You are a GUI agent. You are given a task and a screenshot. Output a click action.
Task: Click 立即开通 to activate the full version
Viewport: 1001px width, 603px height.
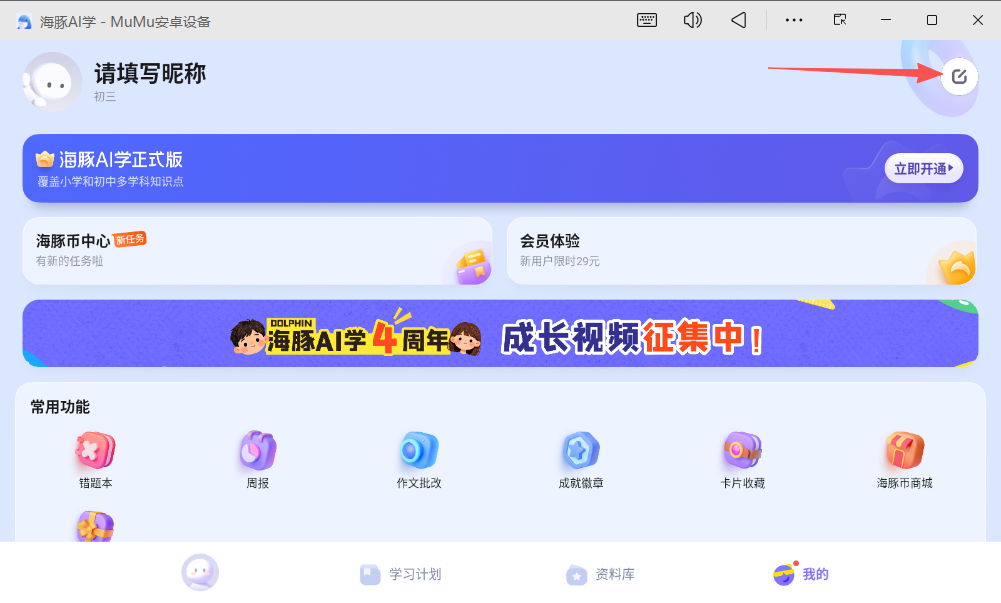point(923,168)
